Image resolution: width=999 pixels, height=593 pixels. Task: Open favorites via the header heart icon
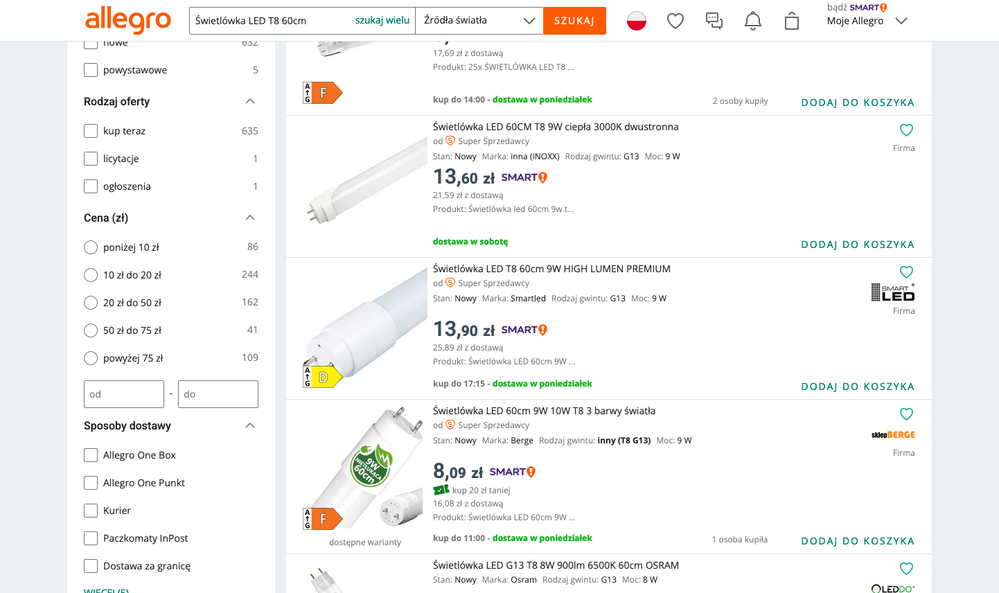(676, 21)
